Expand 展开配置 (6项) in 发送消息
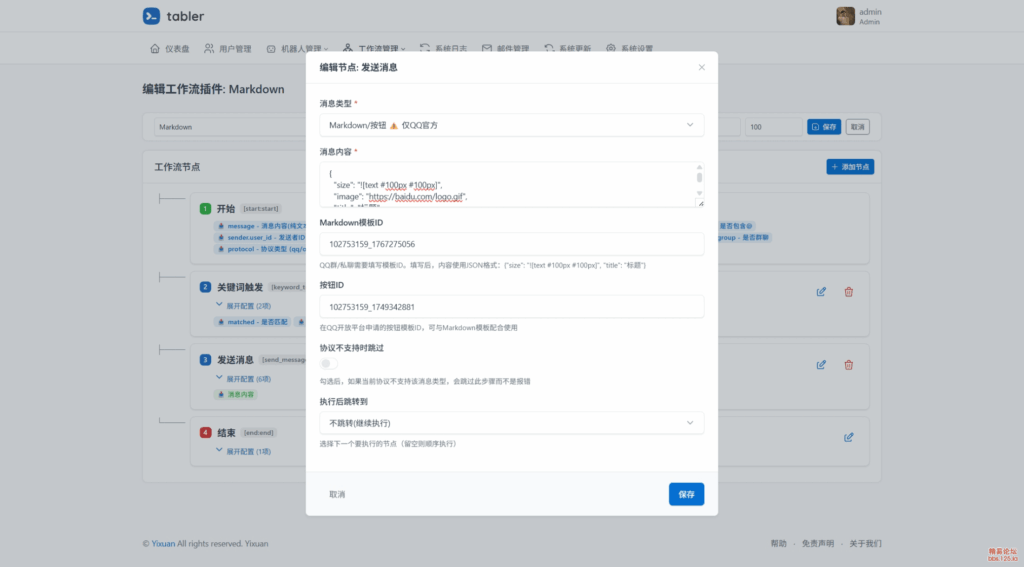The width and height of the screenshot is (1024, 567). [x=244, y=379]
